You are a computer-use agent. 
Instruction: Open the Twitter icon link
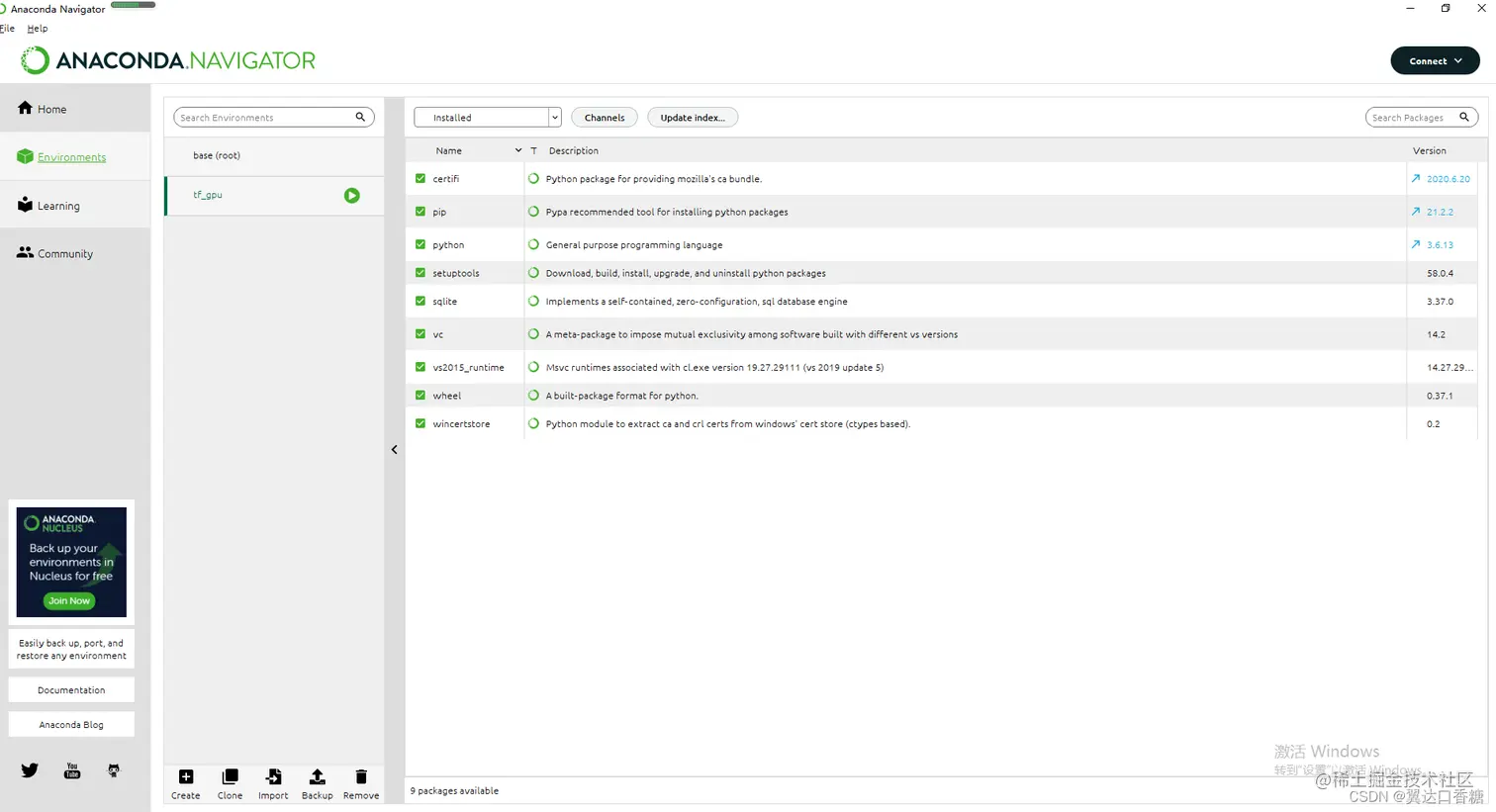click(30, 770)
